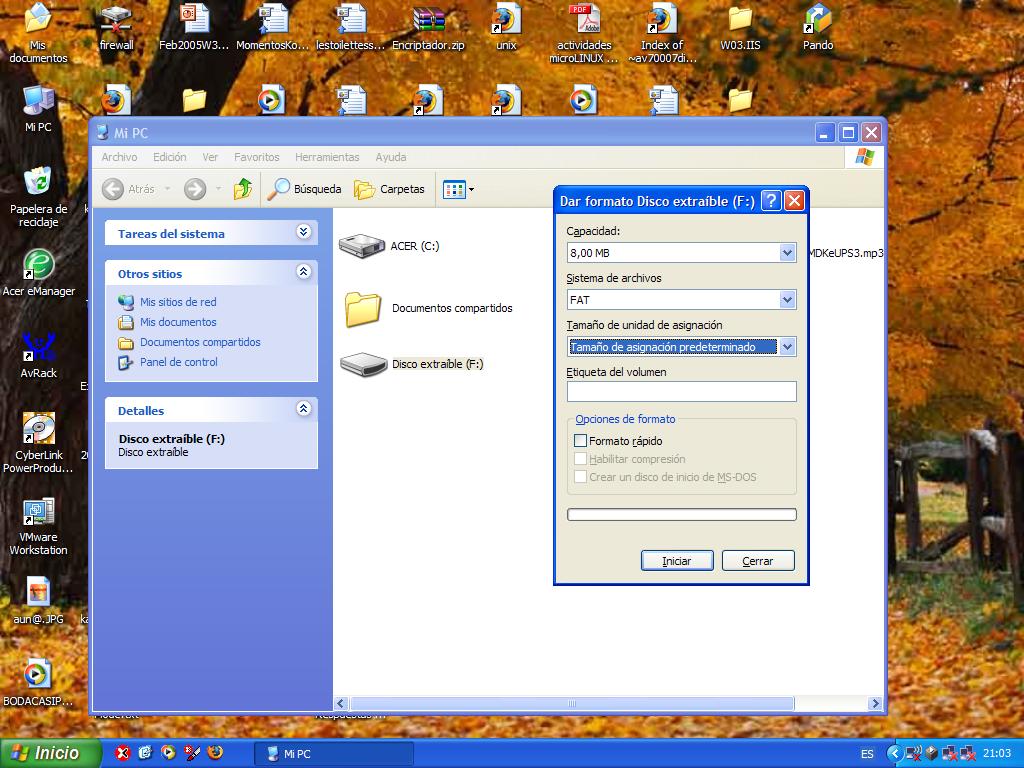Select the Index of ~av70007 shortcut
The width and height of the screenshot is (1024, 768).
click(x=662, y=33)
